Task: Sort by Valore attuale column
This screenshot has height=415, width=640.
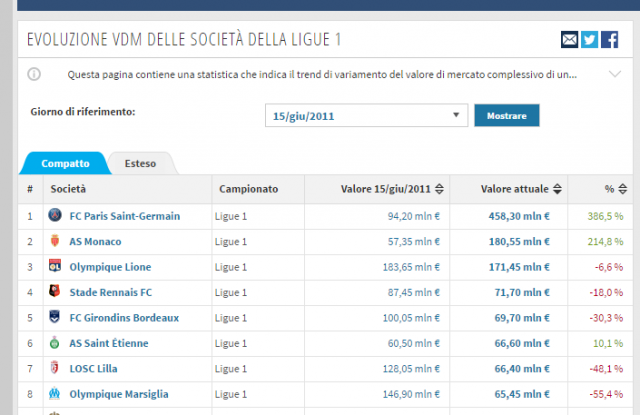Action: click(521, 189)
